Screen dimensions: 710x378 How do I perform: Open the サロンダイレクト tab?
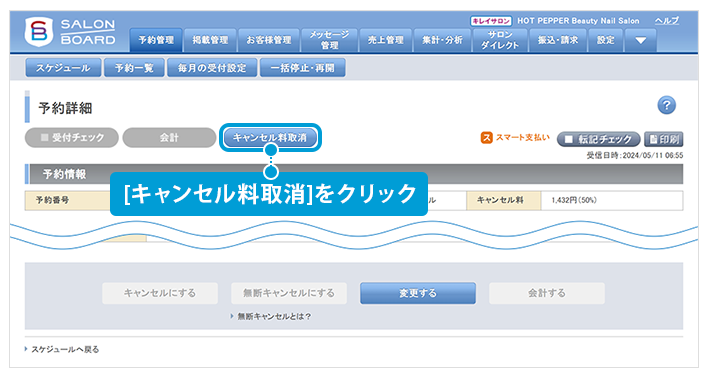click(499, 40)
